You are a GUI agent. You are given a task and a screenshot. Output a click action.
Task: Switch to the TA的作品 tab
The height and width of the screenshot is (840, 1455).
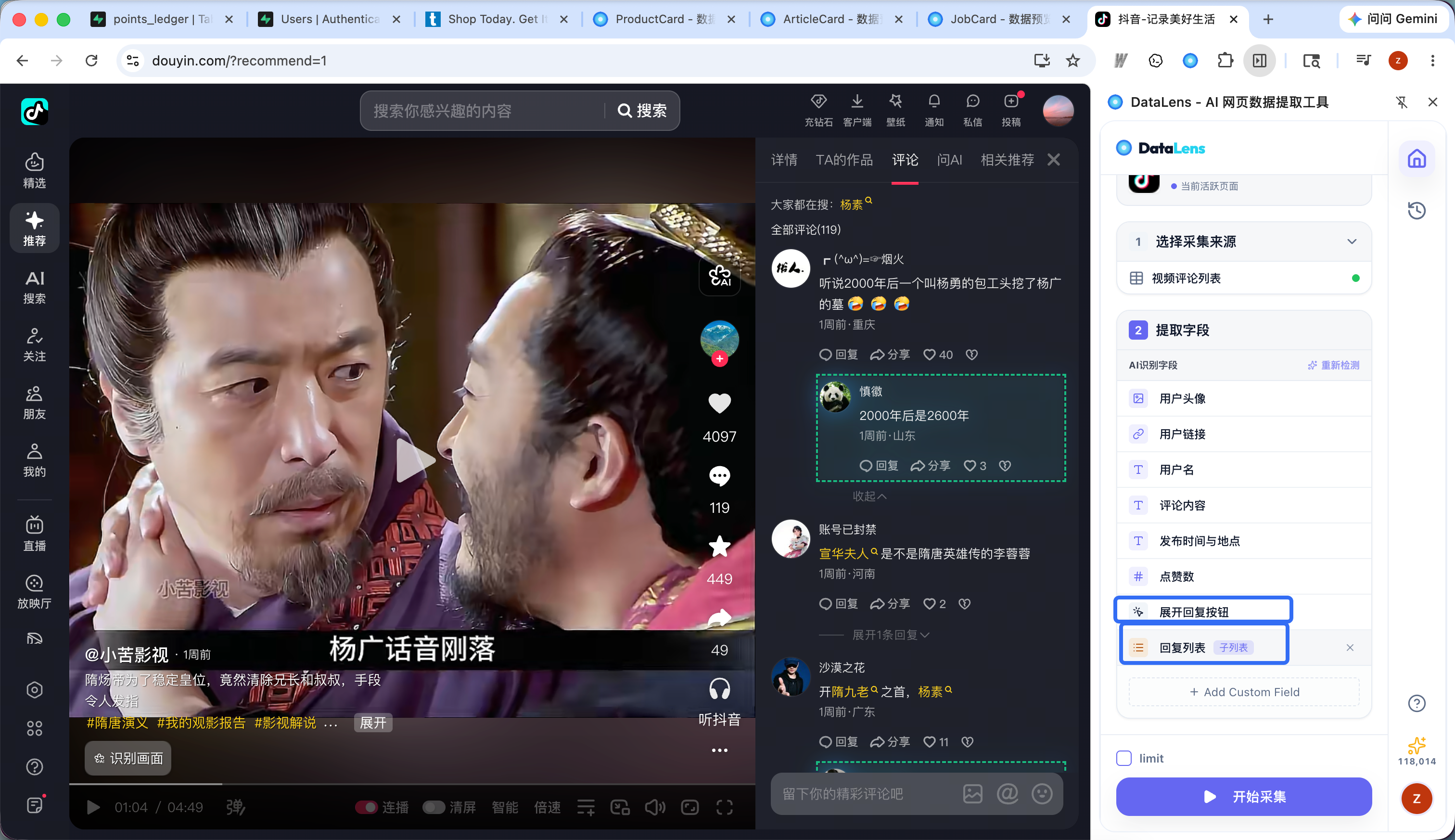pos(844,160)
